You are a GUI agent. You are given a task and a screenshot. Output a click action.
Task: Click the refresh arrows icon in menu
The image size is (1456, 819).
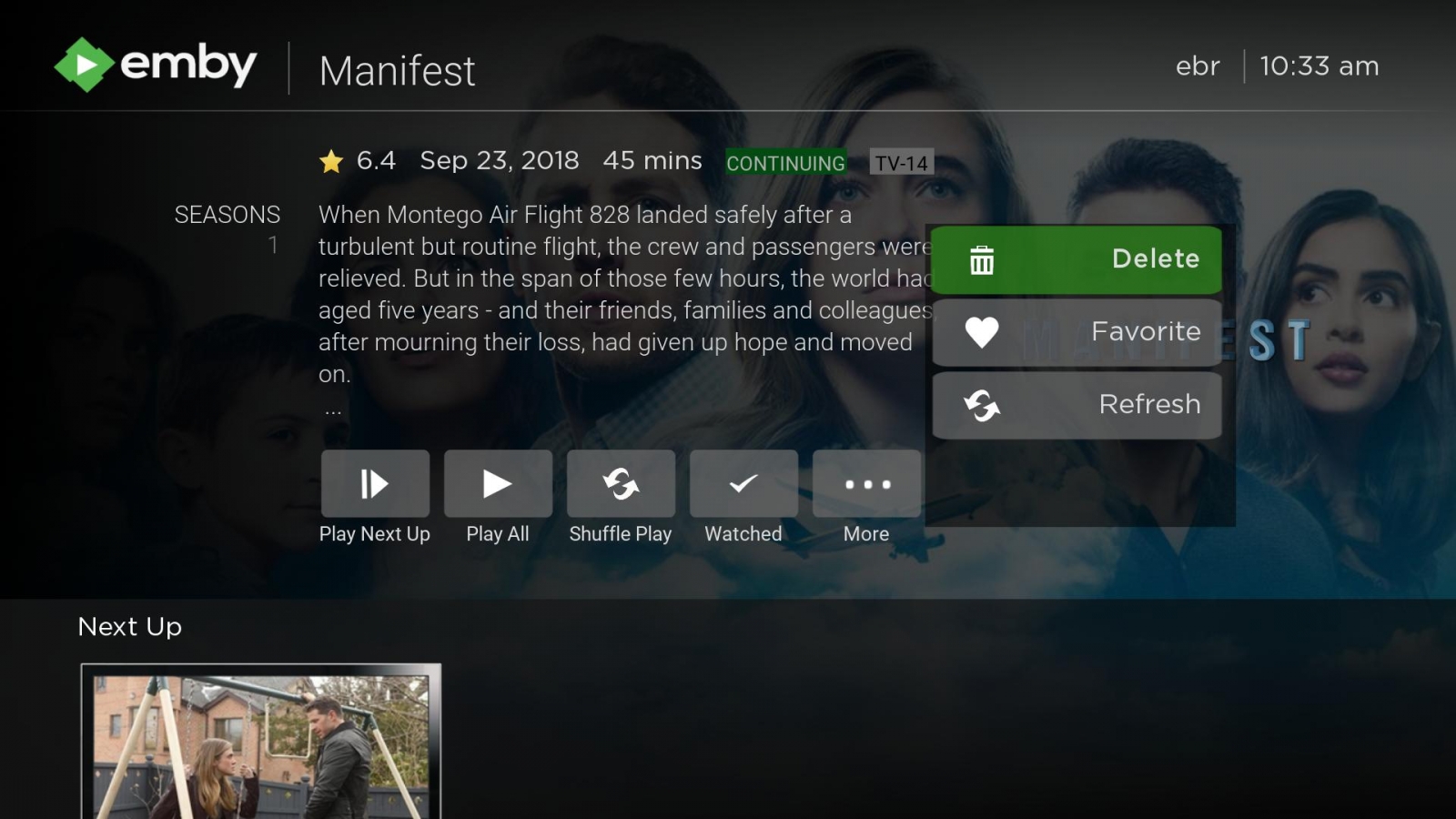point(982,405)
